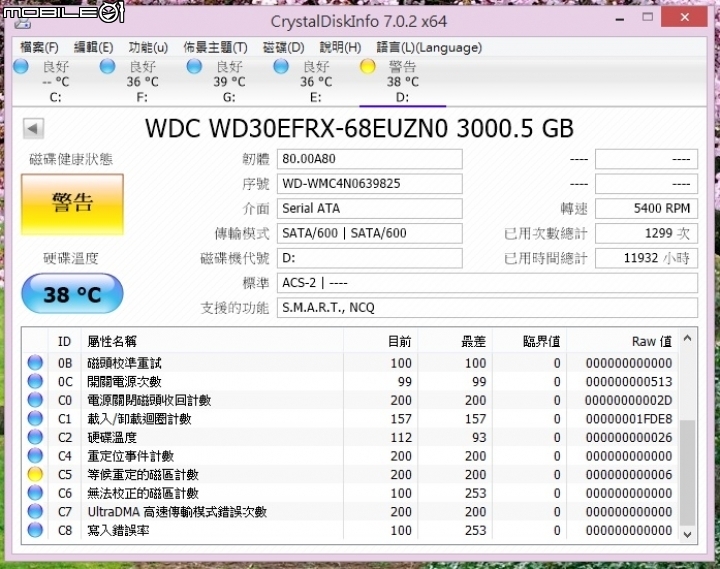
Task: Open the 語言(L)(Language) menu
Action: [x=429, y=47]
